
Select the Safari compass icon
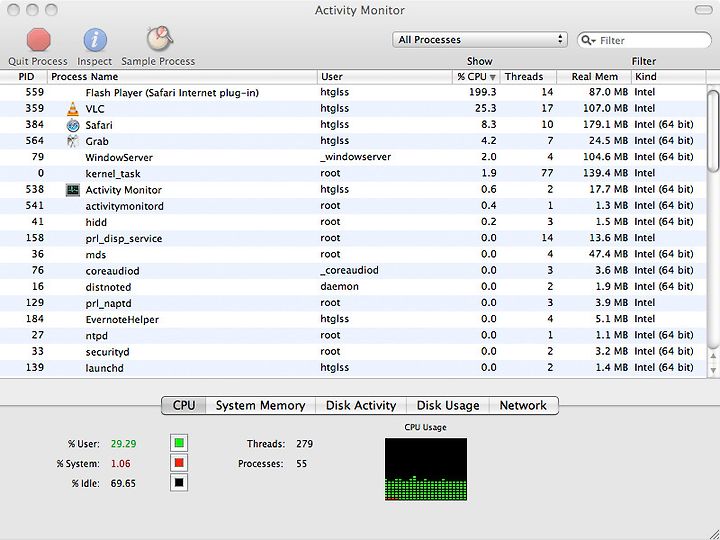(x=73, y=125)
